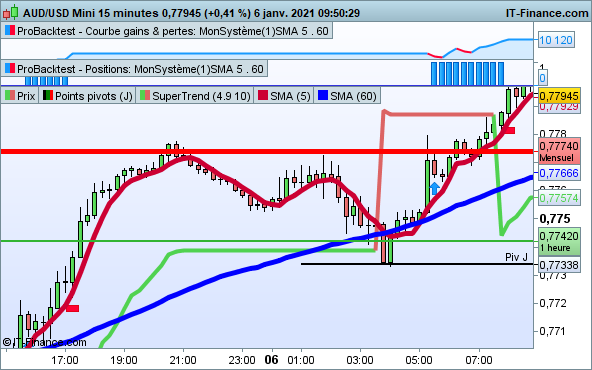
Task: Click the black/green/red swatch of Points pivots
Action: [48, 96]
